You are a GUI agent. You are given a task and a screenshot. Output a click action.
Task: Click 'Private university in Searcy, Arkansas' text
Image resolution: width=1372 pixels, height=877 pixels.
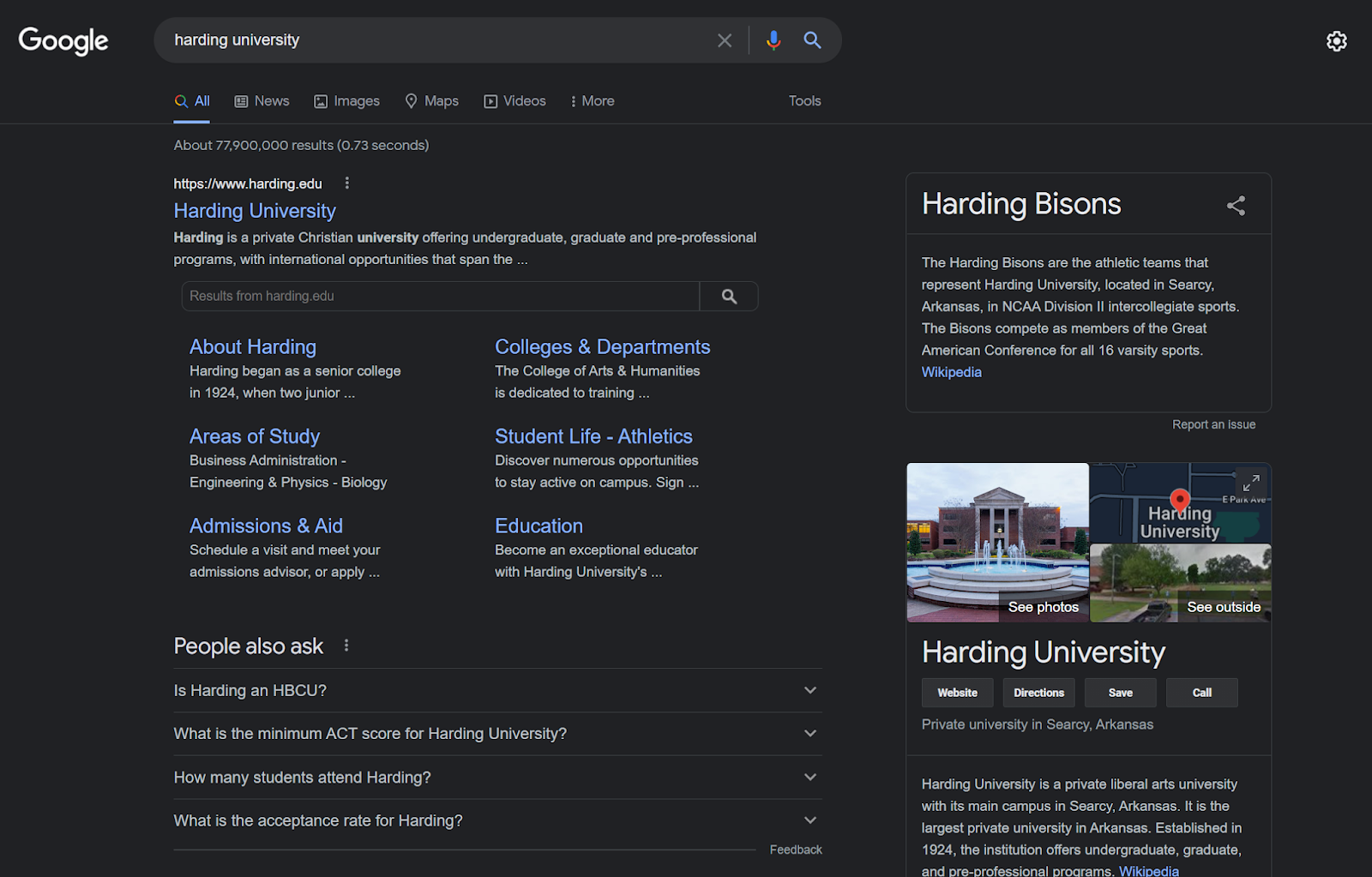coord(1038,724)
